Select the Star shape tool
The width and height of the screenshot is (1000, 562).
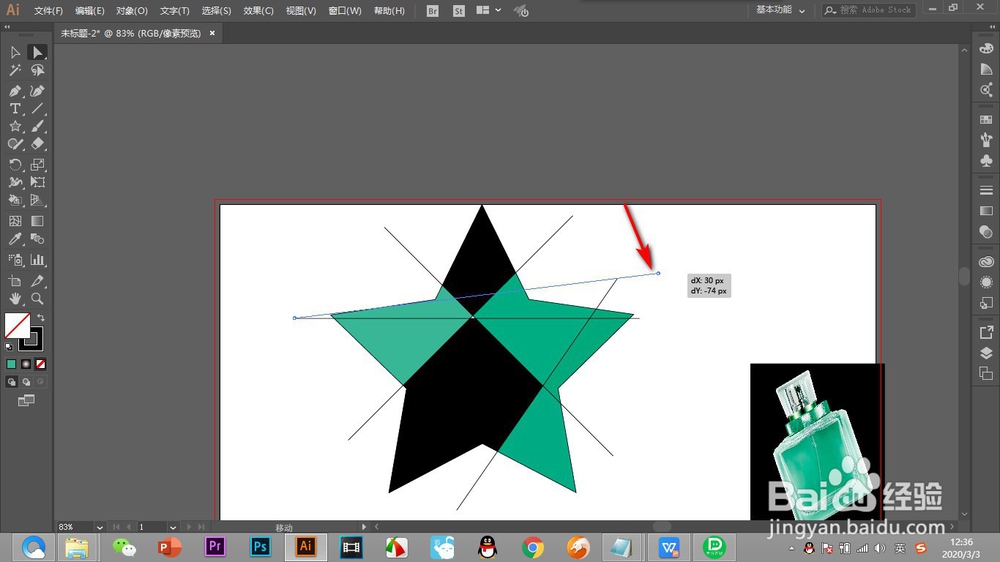pyautogui.click(x=15, y=126)
